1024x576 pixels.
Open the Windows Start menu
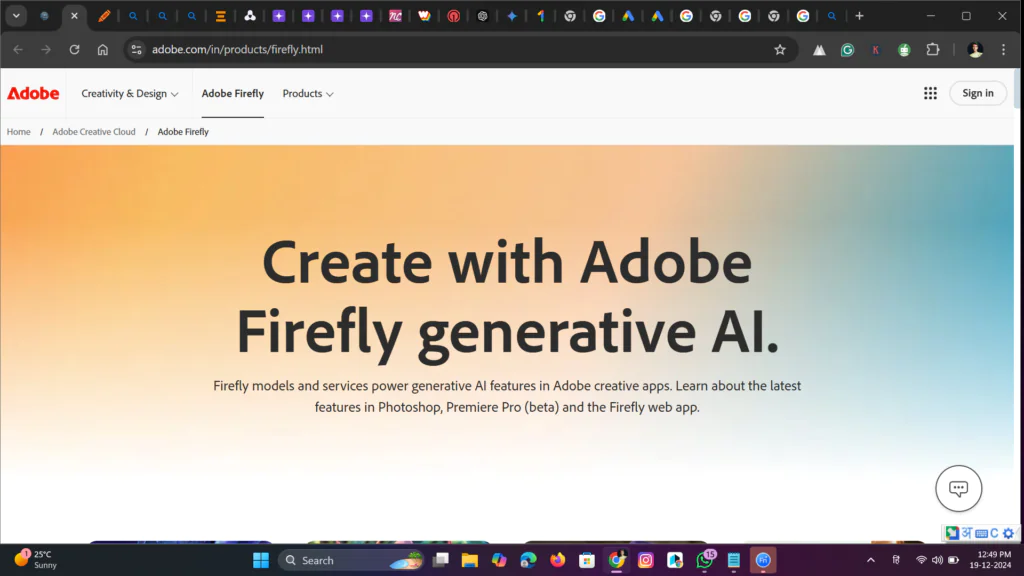pyautogui.click(x=261, y=560)
